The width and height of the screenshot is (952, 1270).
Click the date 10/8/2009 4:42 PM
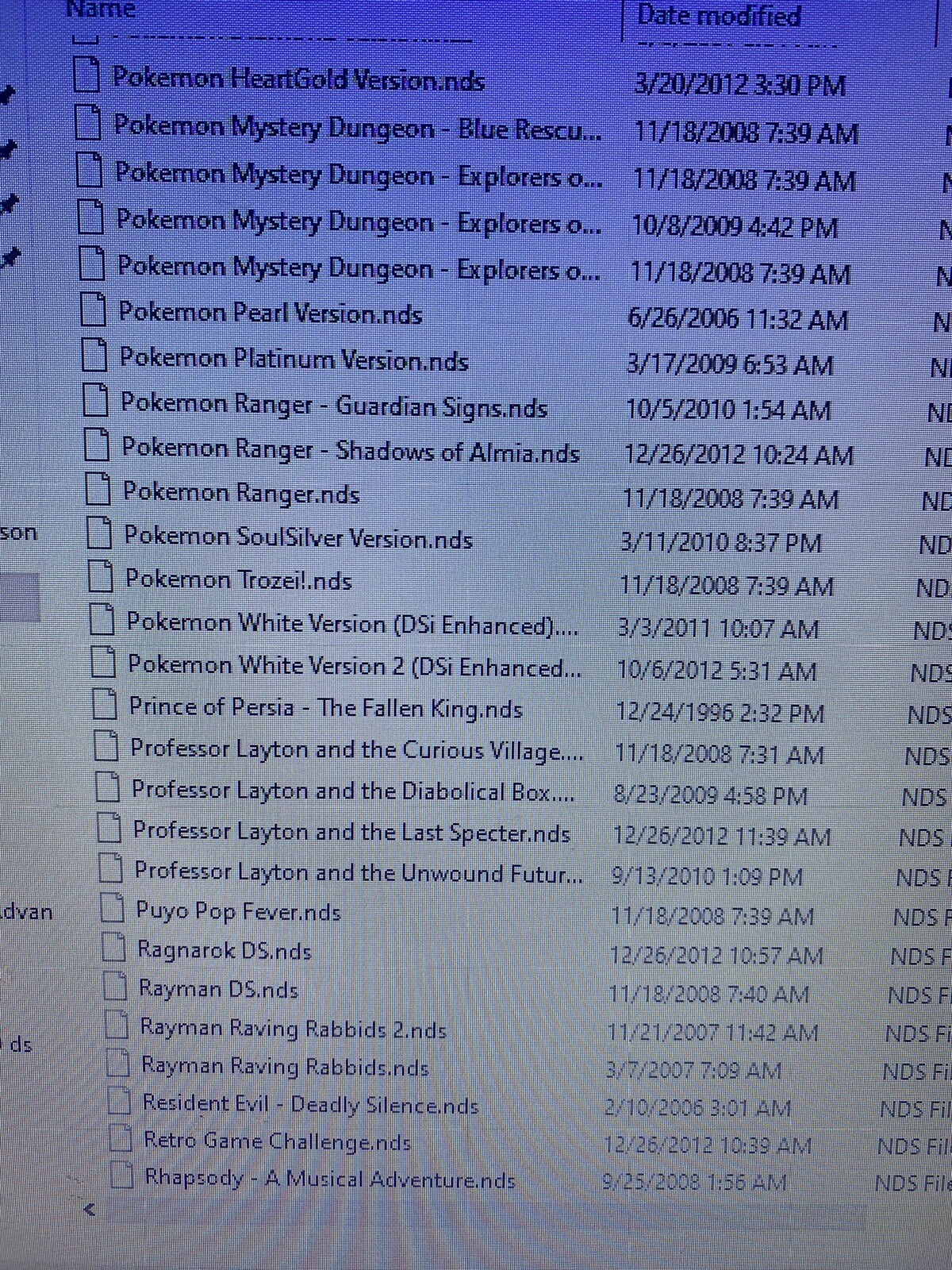coord(735,228)
